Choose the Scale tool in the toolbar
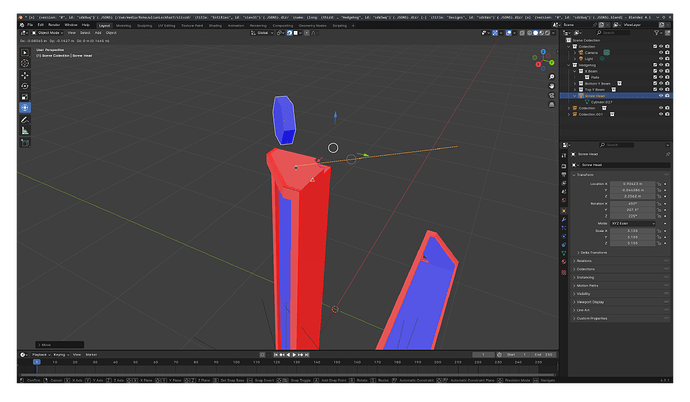Image resolution: width=690 pixels, height=402 pixels. 25,97
